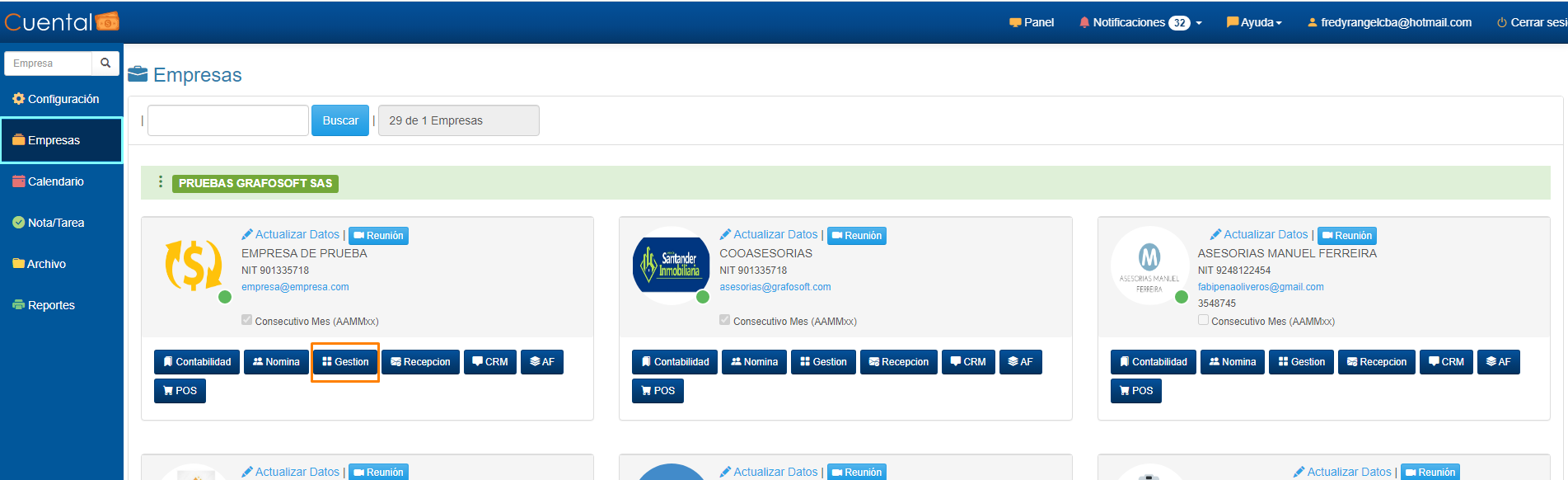Open the three-dot menu beside PRUEBAS GRAFOSOFT SAS
Viewport: 1568px width, 480px height.
(x=161, y=182)
